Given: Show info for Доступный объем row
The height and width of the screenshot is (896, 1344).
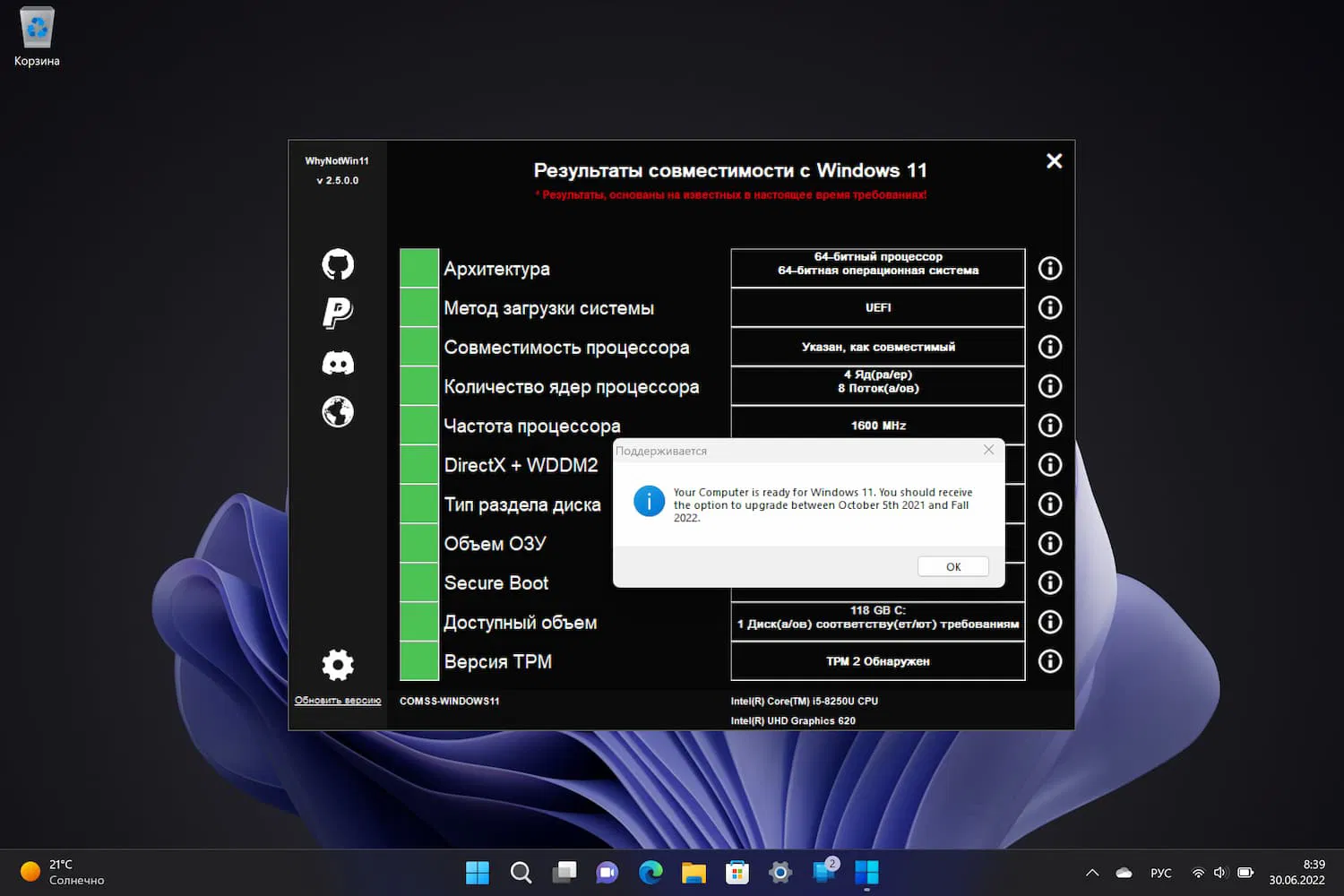Looking at the screenshot, I should point(1049,622).
